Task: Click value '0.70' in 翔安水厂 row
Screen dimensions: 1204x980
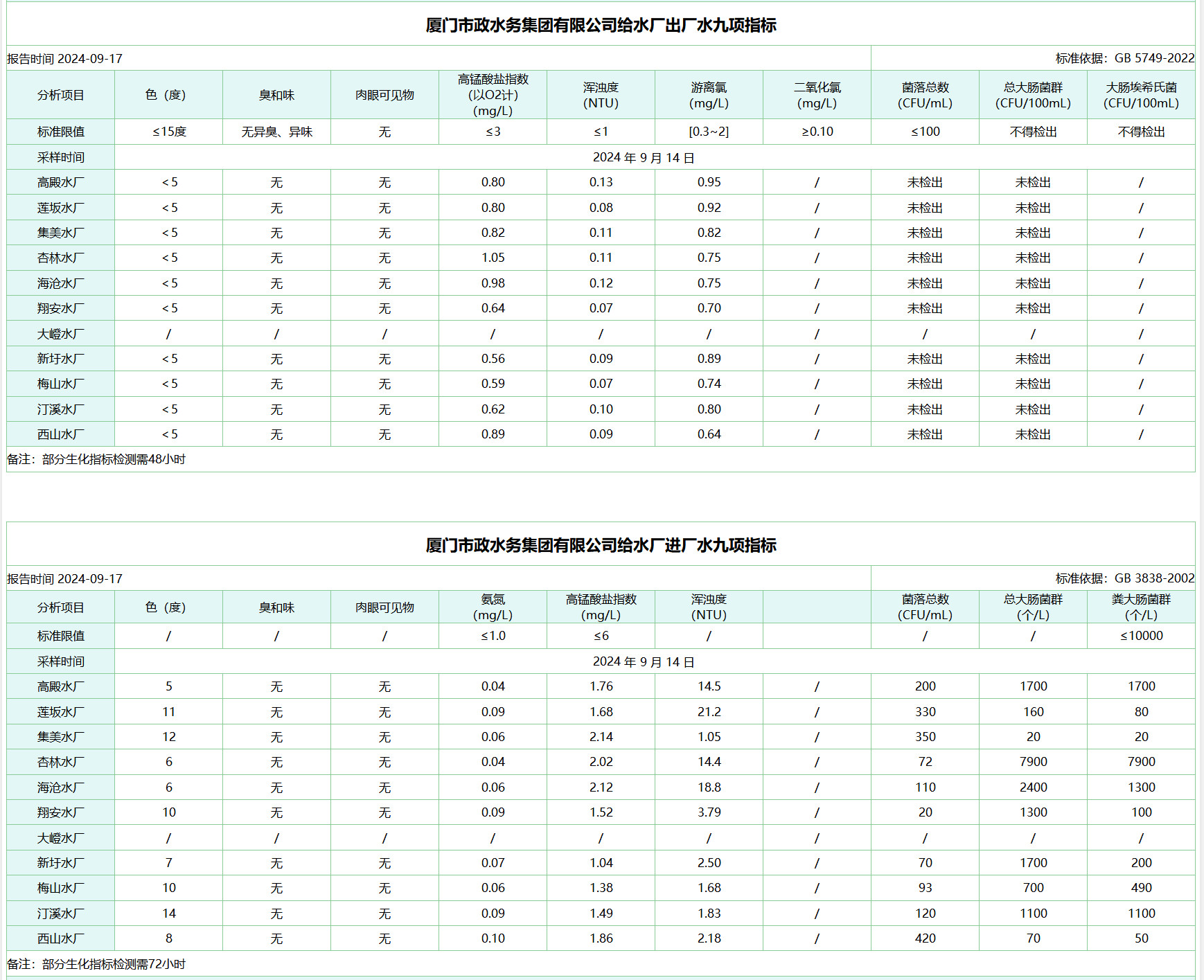Action: (709, 308)
